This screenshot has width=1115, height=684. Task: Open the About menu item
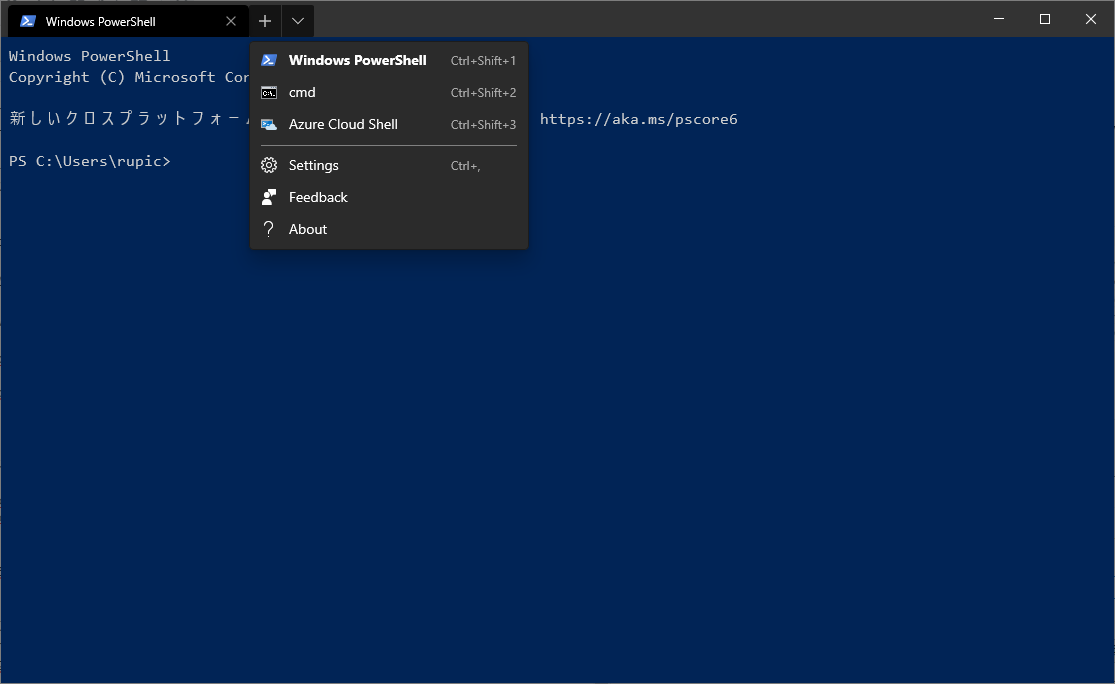[x=389, y=229]
